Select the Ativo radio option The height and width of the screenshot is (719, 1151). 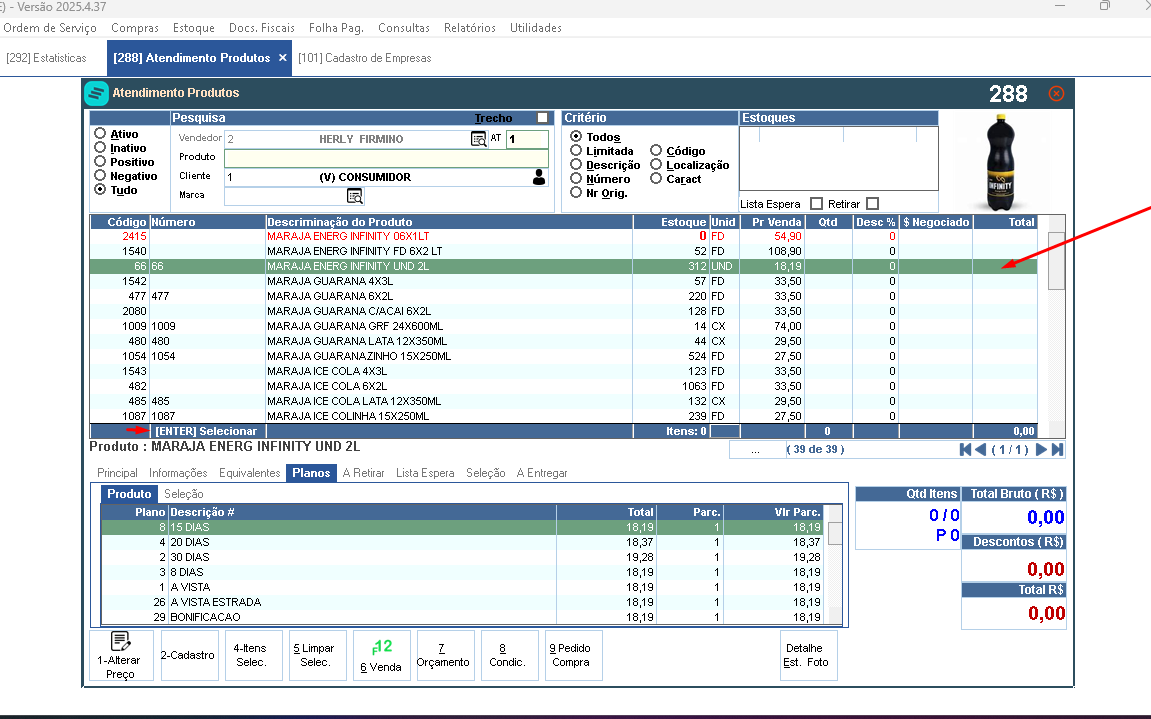click(100, 134)
